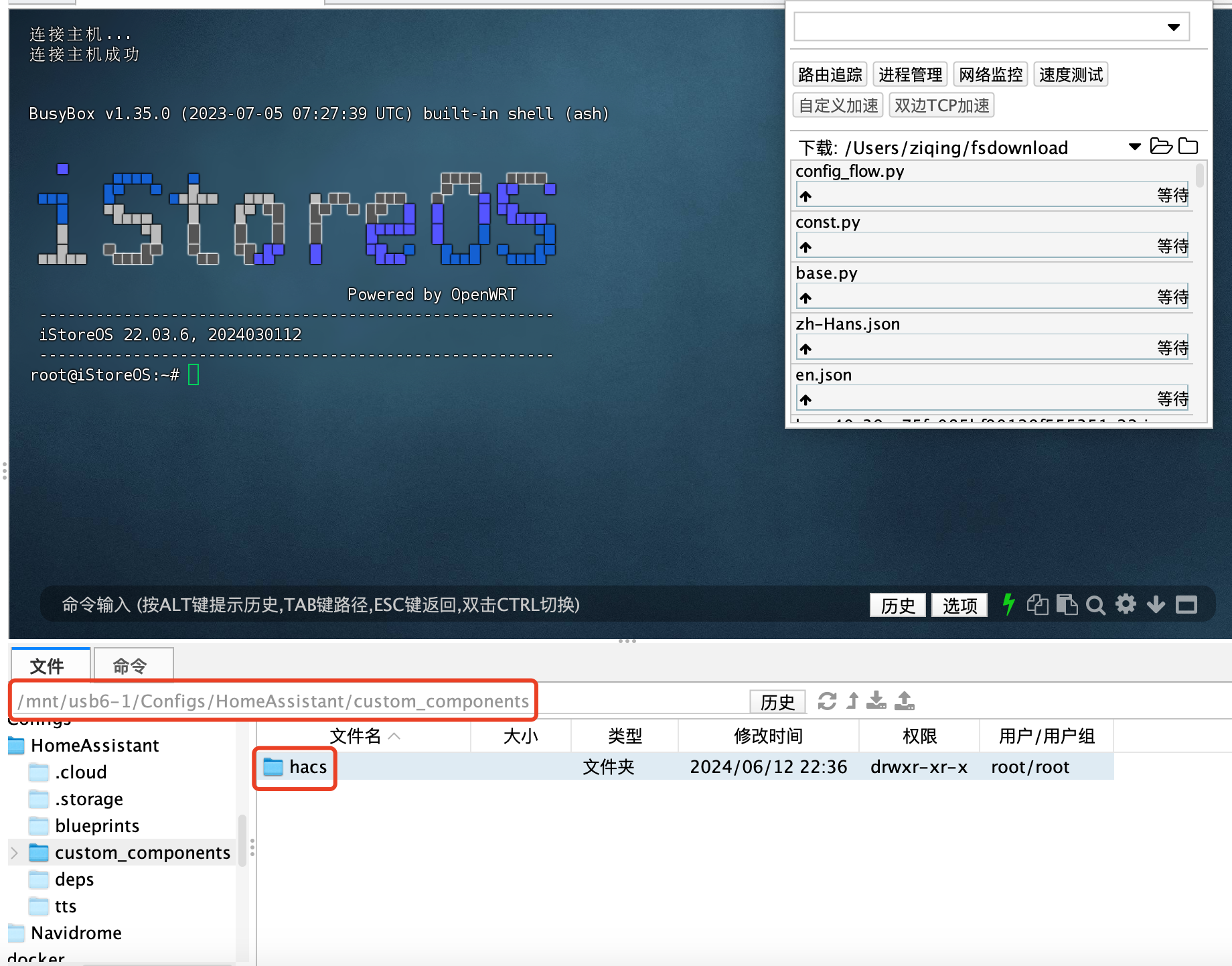This screenshot has width=1232, height=966.
Task: Click upload arrow for en.json transfer
Action: (805, 399)
